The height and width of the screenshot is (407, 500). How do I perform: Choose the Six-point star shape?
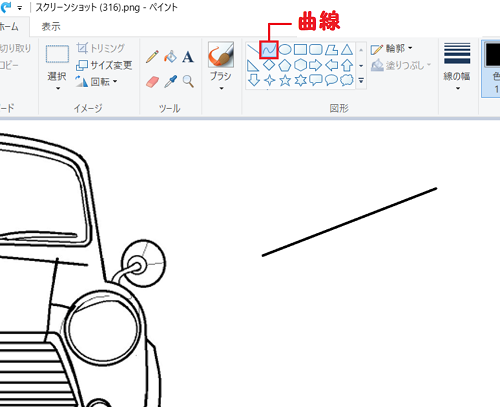tap(300, 80)
